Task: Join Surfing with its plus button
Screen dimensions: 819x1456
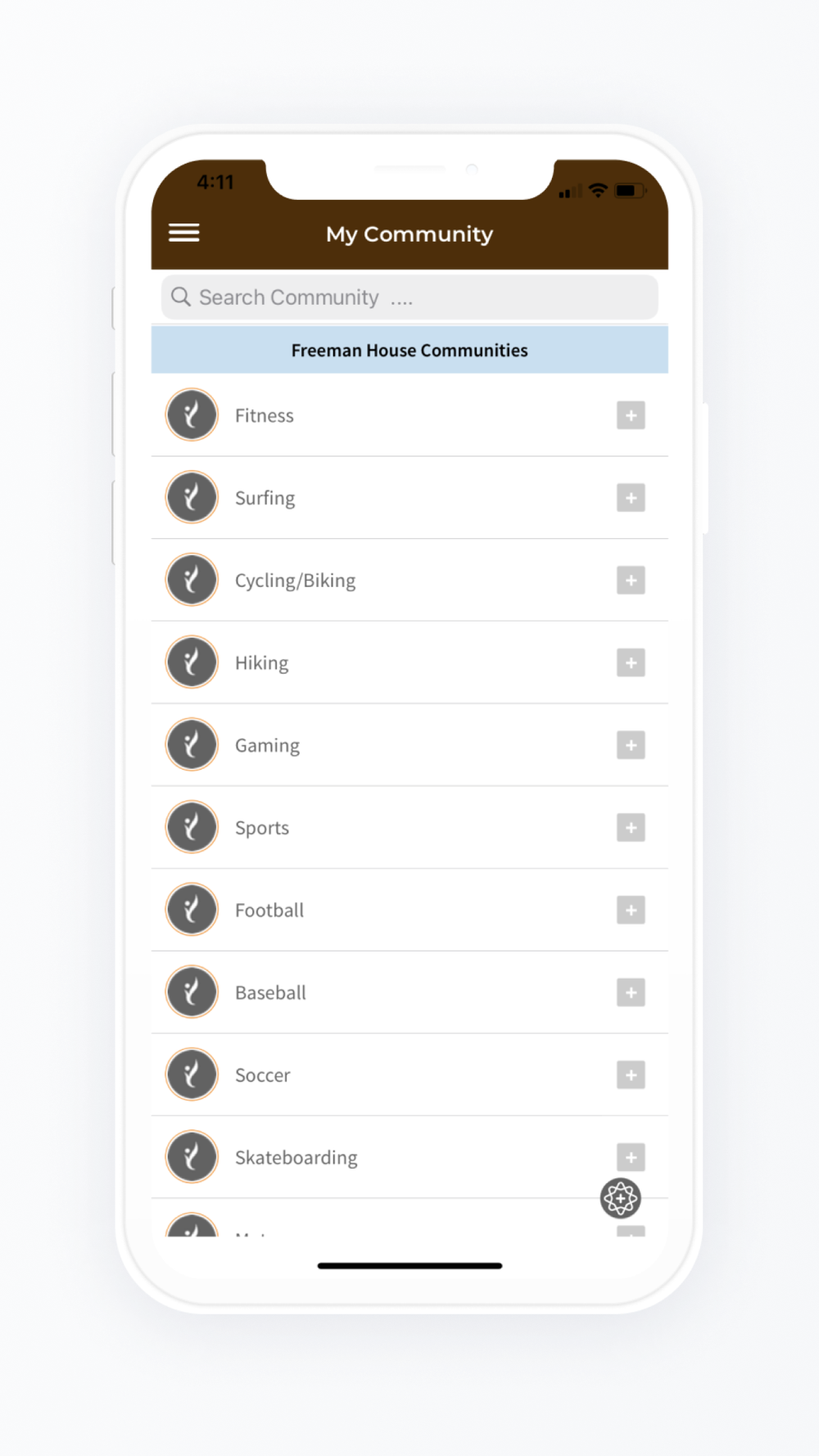Action: pos(631,498)
